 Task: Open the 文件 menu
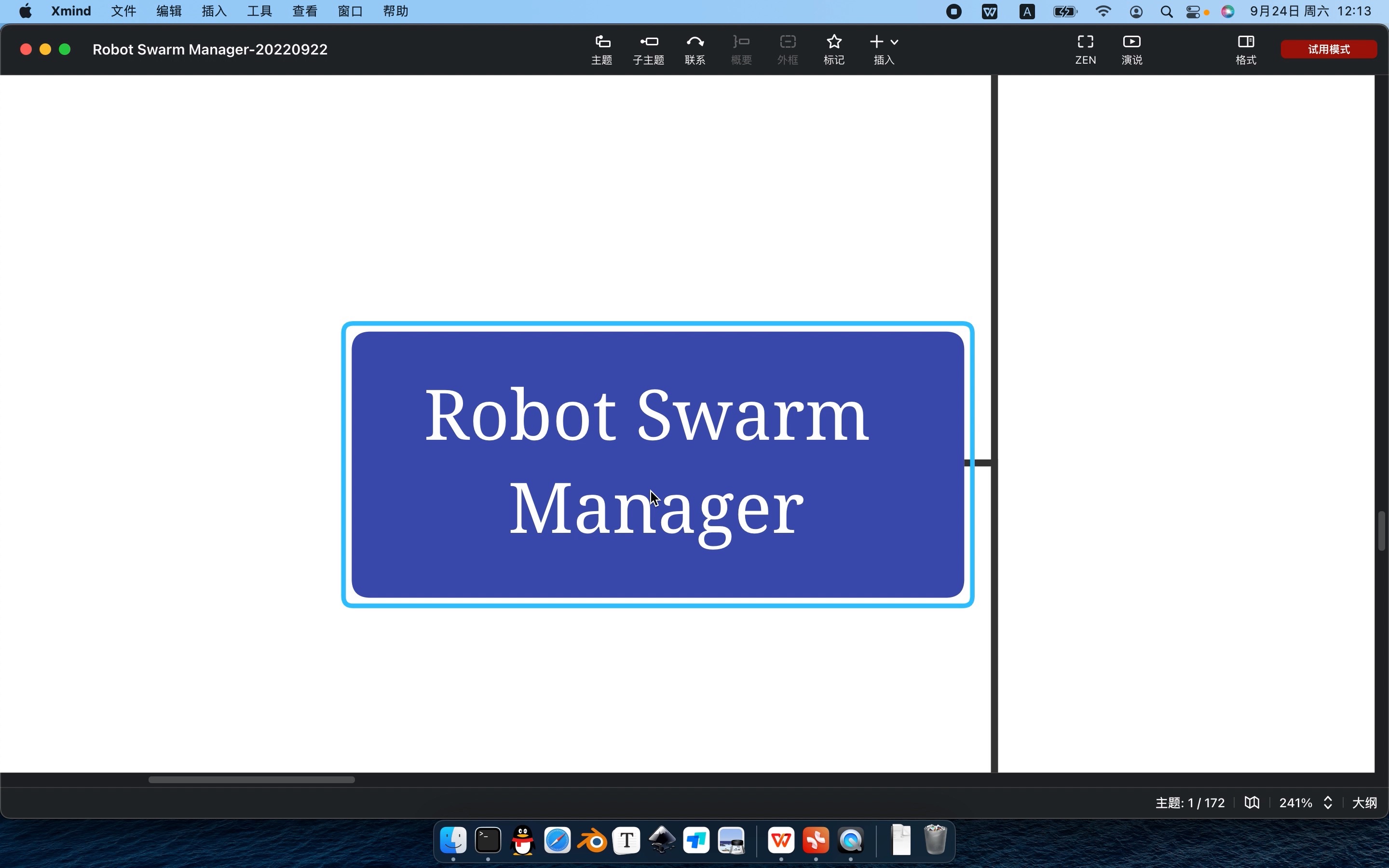(123, 12)
